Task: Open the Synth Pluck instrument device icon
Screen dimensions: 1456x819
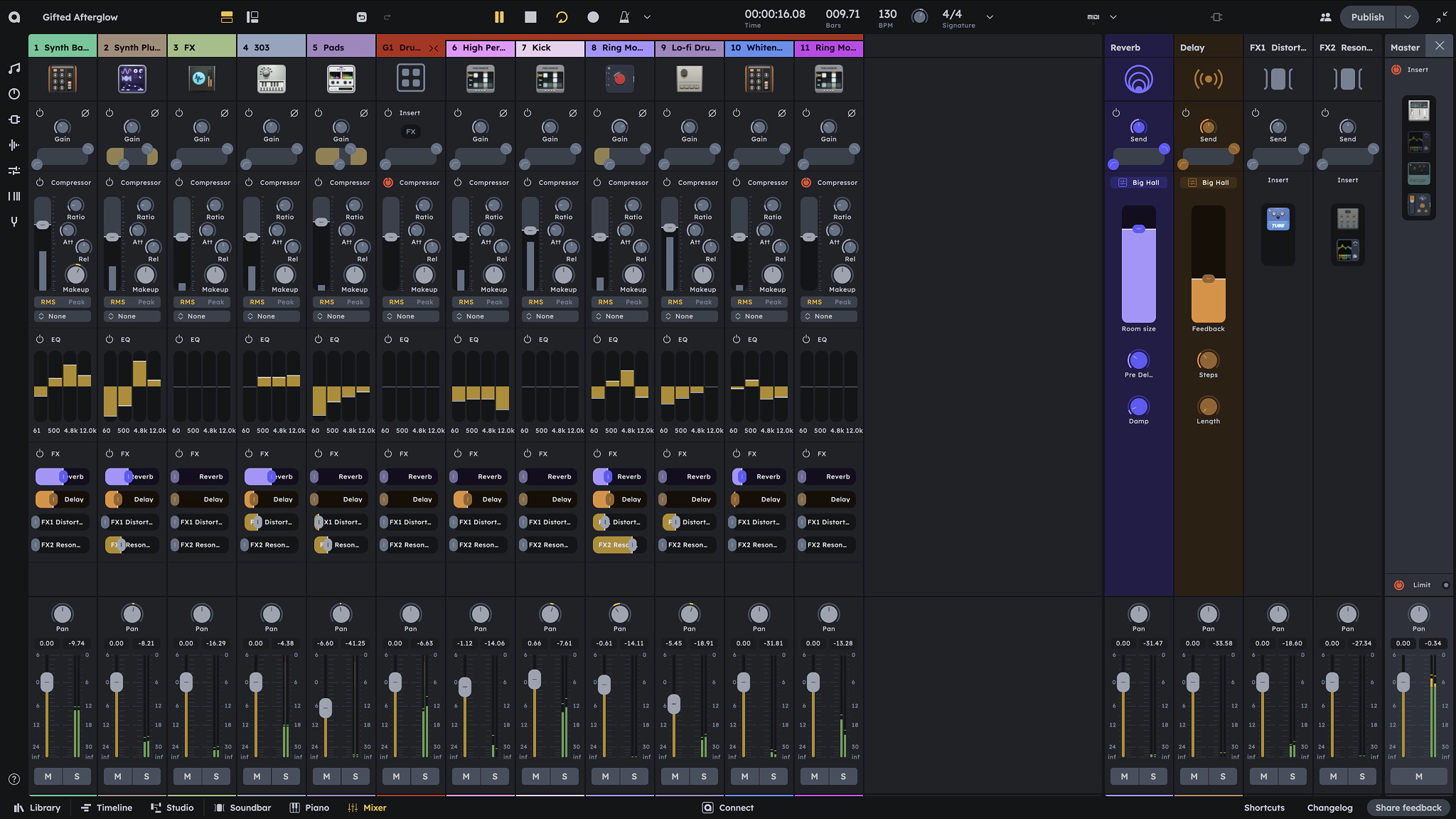Action: coord(132,79)
